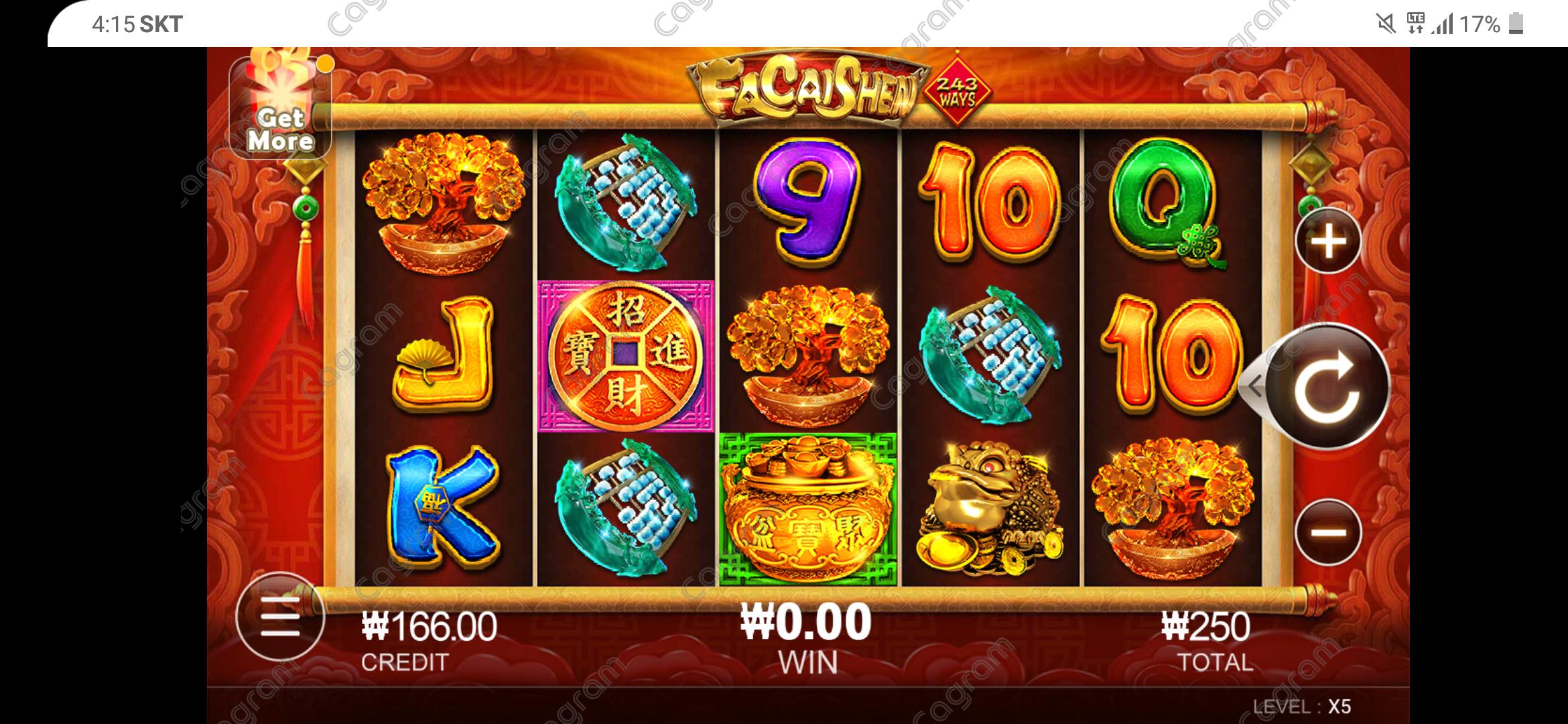The height and width of the screenshot is (724, 1568).
Task: Expand spin options via left chevron
Action: point(1254,386)
